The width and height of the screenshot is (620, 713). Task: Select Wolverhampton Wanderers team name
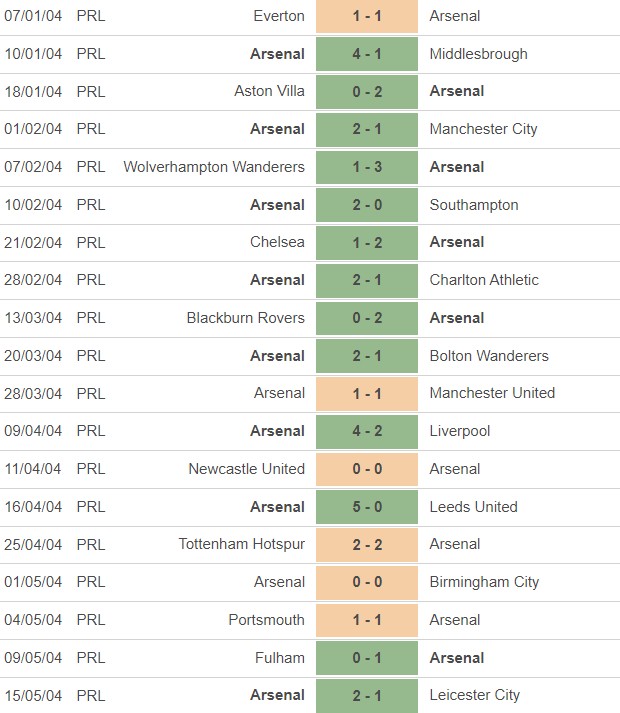tap(214, 167)
